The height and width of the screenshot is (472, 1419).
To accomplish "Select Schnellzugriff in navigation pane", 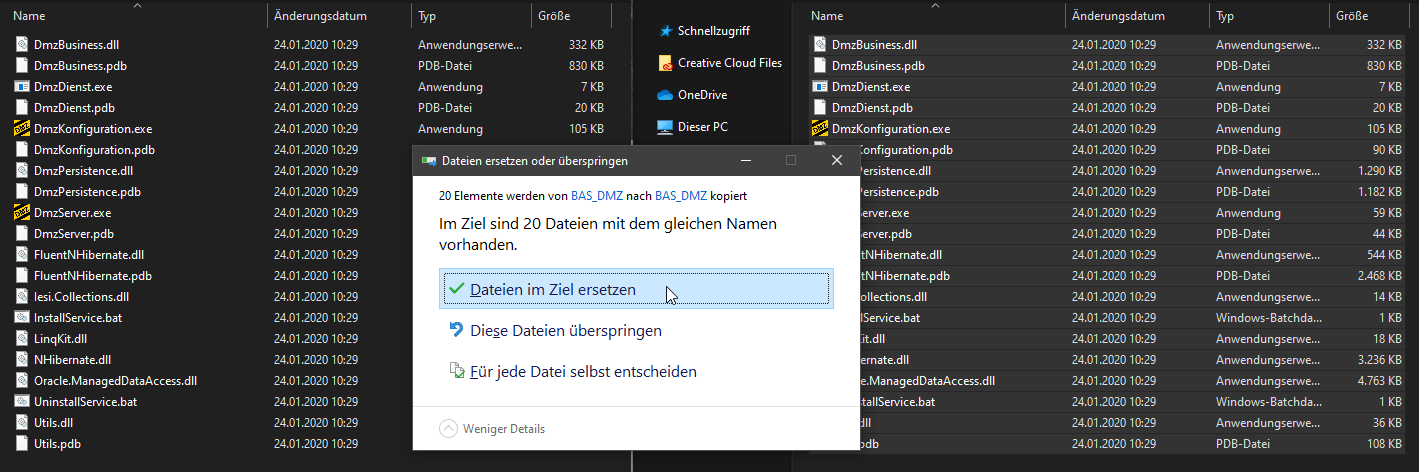I will point(713,31).
